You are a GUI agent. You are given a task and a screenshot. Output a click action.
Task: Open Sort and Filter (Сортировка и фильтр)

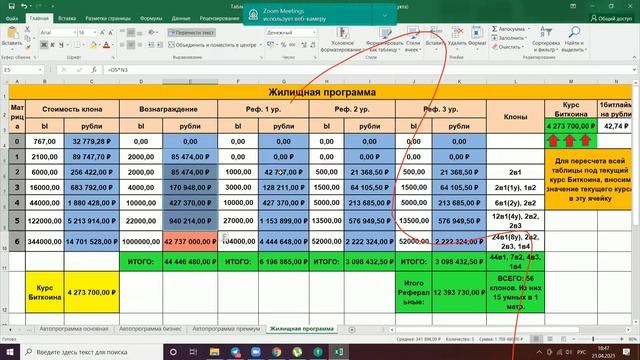pos(546,40)
